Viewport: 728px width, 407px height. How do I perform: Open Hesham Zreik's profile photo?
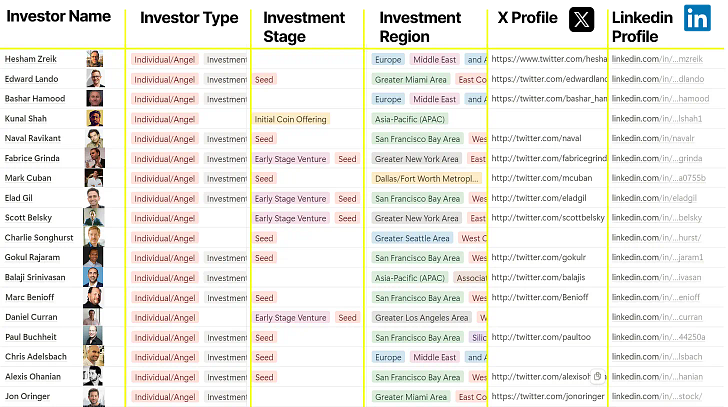95,59
